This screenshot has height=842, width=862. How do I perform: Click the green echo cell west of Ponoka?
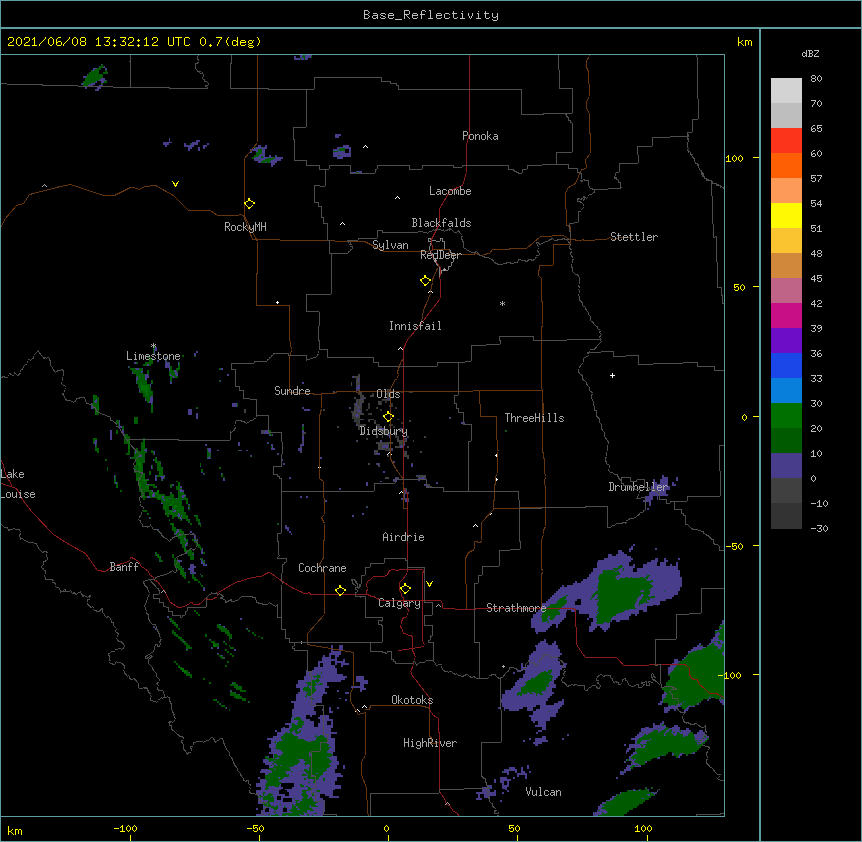click(342, 152)
